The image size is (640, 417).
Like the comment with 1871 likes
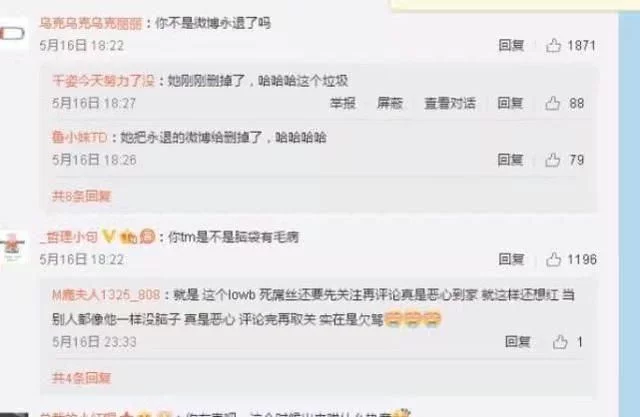(553, 45)
